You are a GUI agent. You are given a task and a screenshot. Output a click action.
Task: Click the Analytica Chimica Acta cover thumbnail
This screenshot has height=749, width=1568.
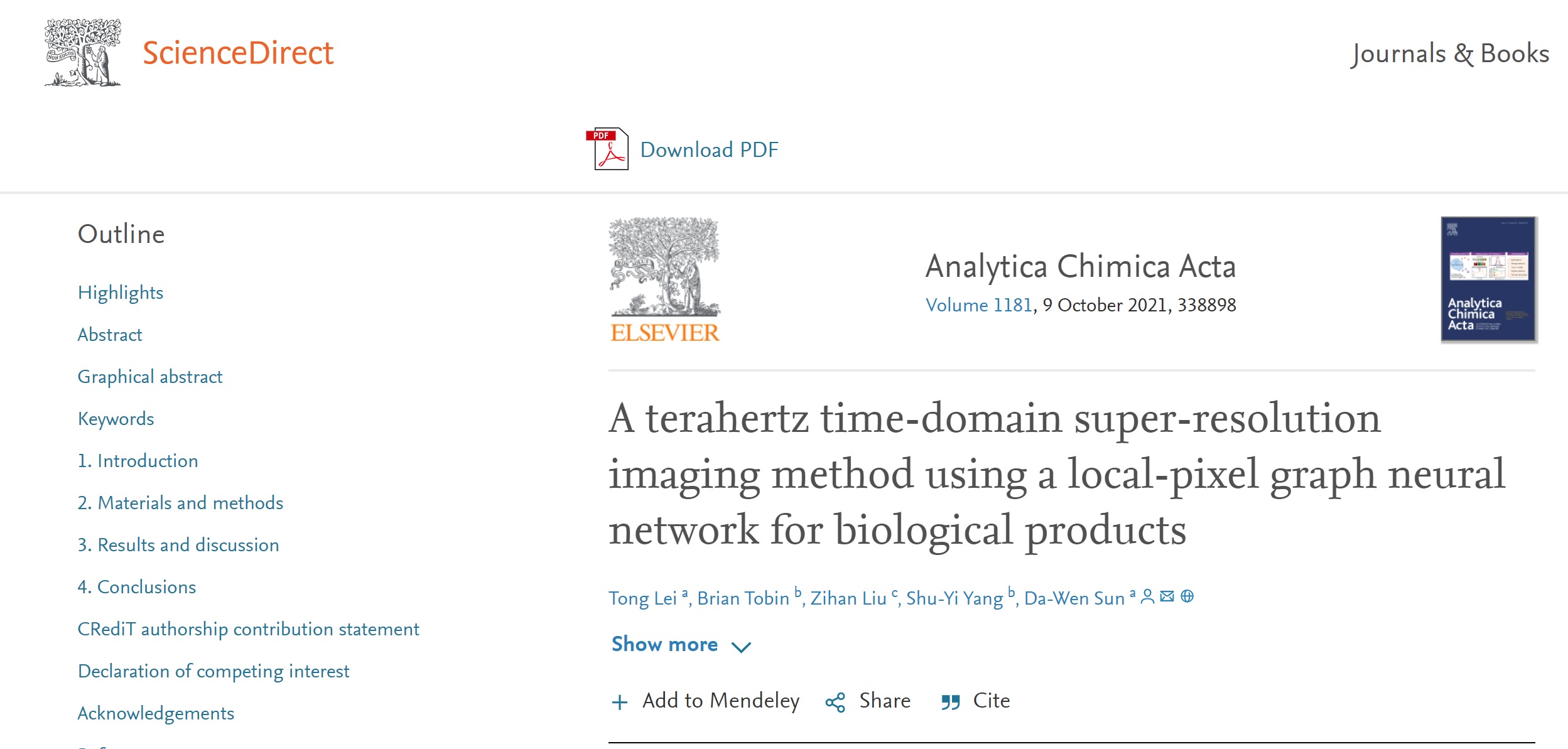[x=1488, y=279]
